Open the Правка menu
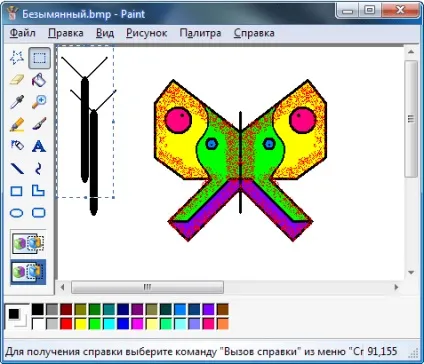This screenshot has width=424, height=364. point(66,33)
